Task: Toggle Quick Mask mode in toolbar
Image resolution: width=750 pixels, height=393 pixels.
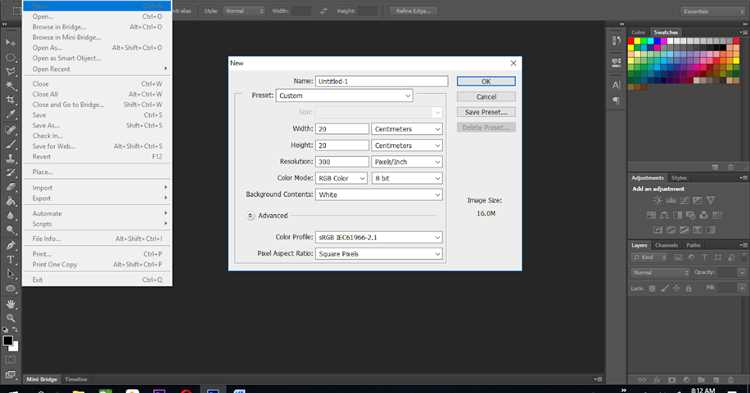Action: tap(10, 360)
